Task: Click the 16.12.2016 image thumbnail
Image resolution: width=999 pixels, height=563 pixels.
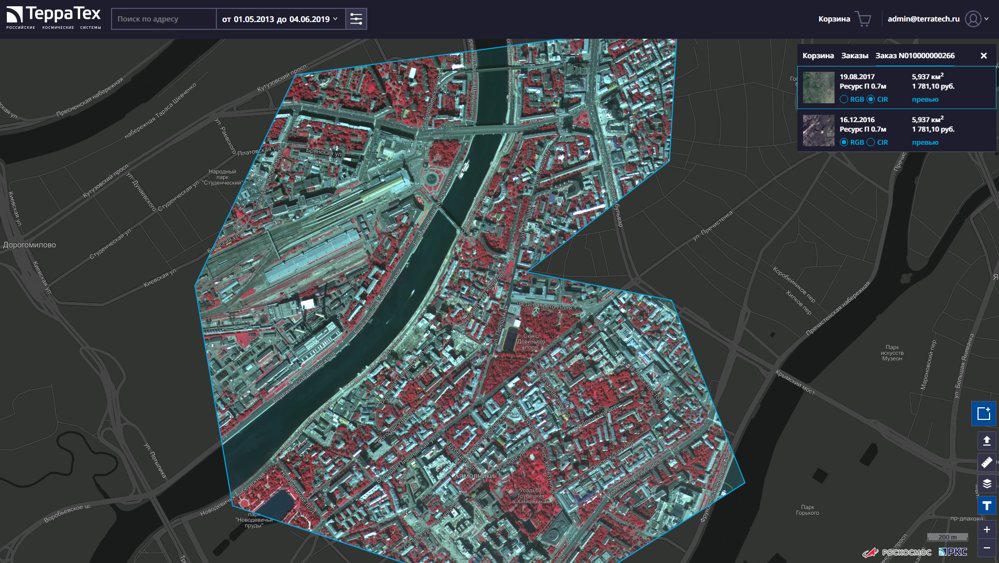Action: [818, 131]
